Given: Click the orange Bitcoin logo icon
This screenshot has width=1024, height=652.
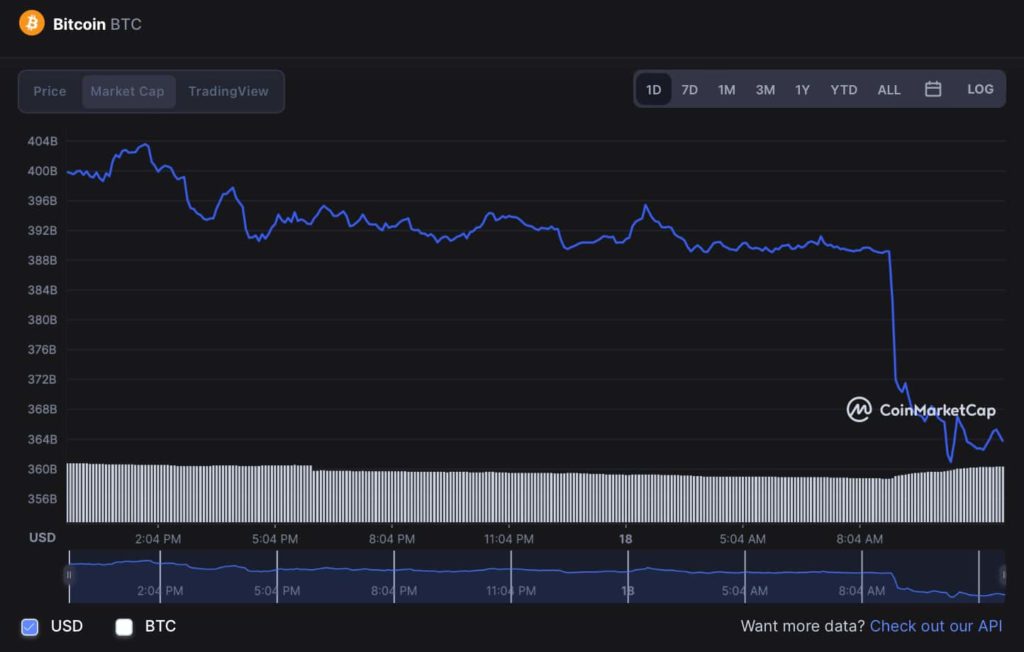Looking at the screenshot, I should (31, 24).
